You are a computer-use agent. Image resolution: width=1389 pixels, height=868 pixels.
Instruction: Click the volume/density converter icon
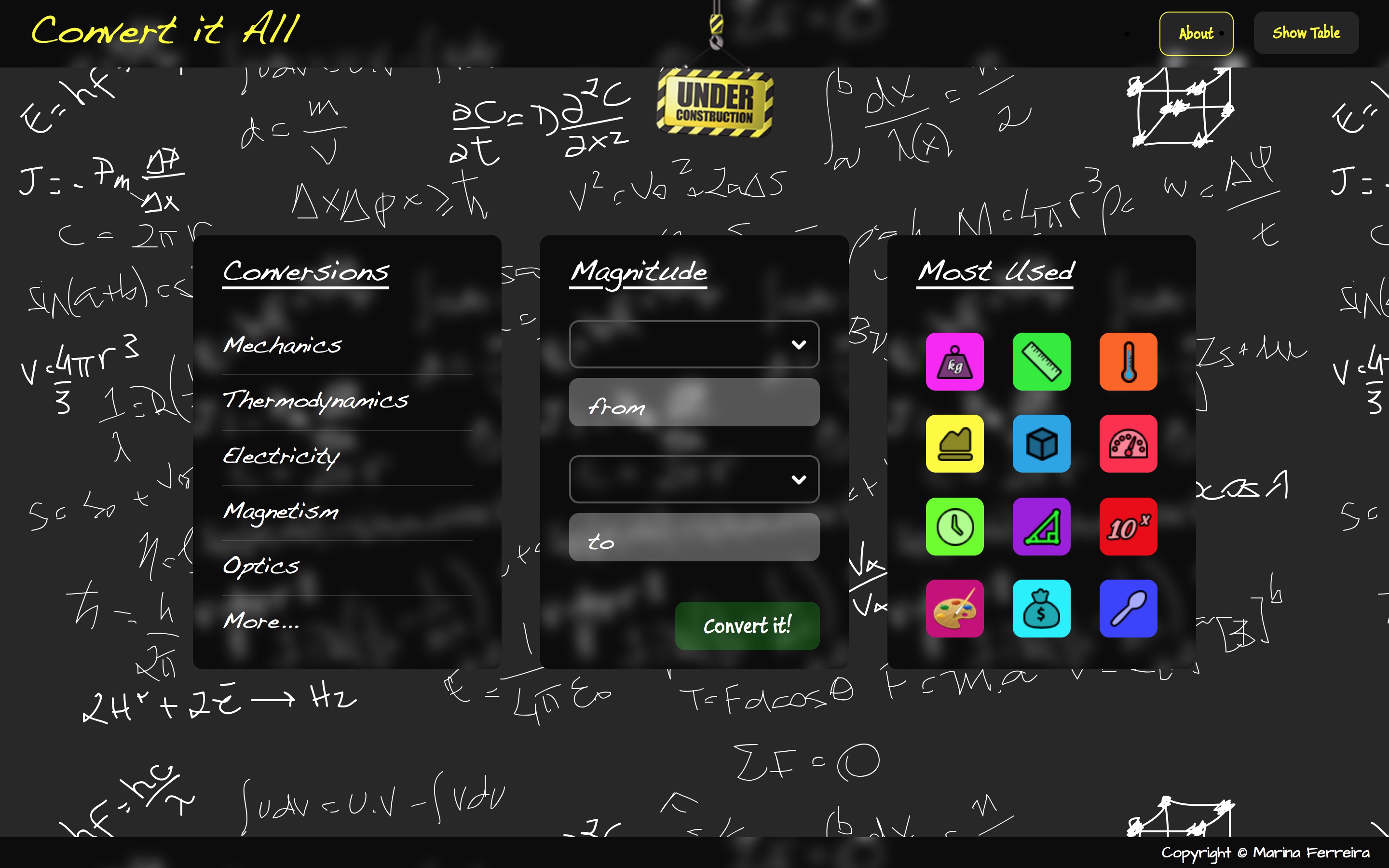coord(1042,443)
